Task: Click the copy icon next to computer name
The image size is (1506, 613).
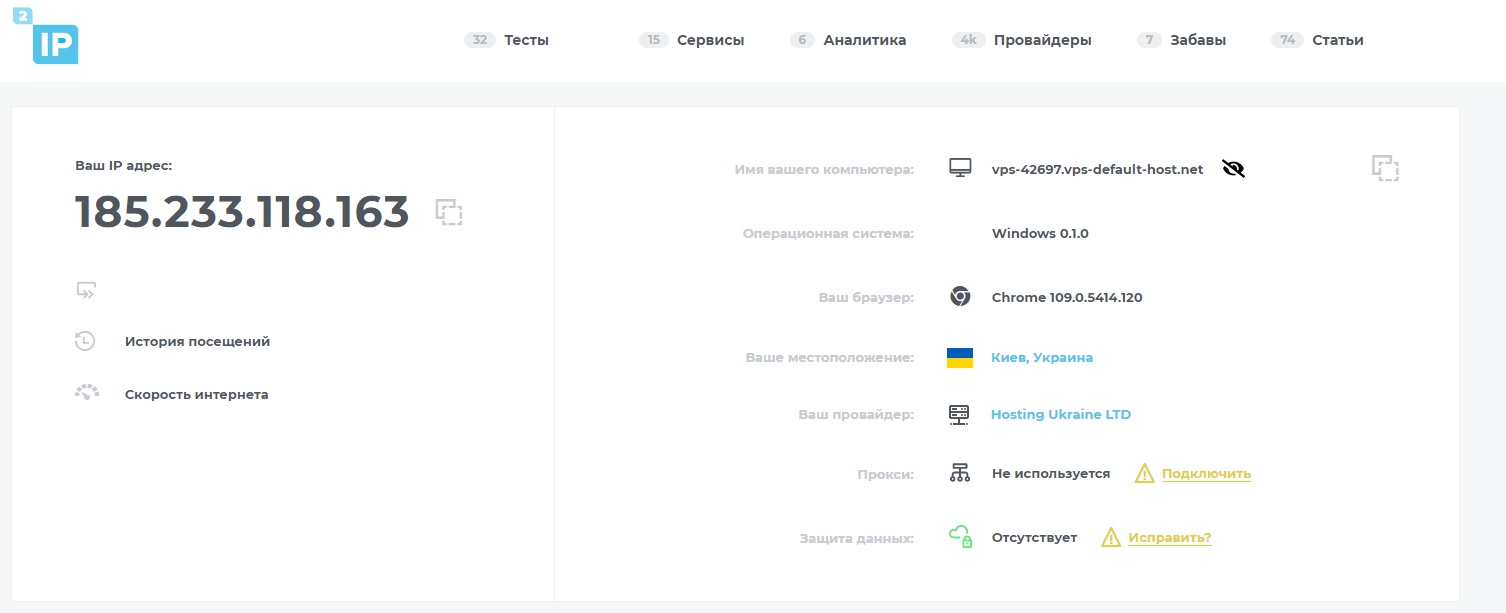Action: click(1385, 168)
